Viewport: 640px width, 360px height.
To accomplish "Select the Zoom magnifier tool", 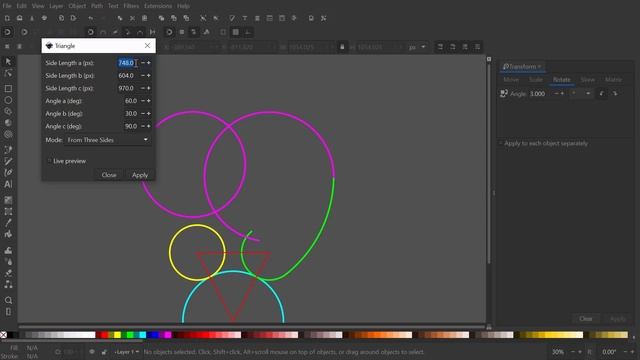I will tap(8, 300).
